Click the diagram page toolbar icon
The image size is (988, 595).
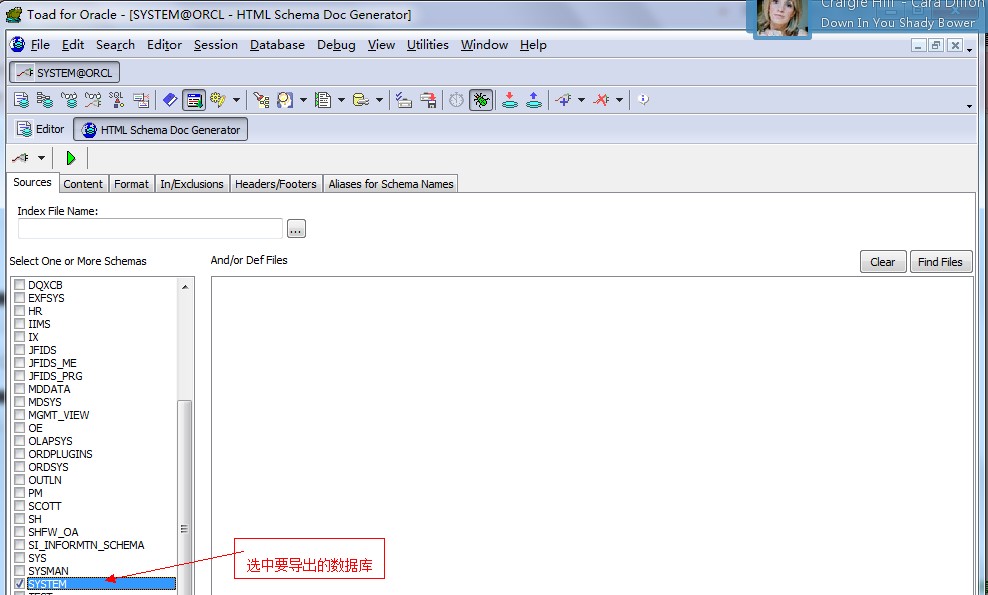[x=141, y=100]
